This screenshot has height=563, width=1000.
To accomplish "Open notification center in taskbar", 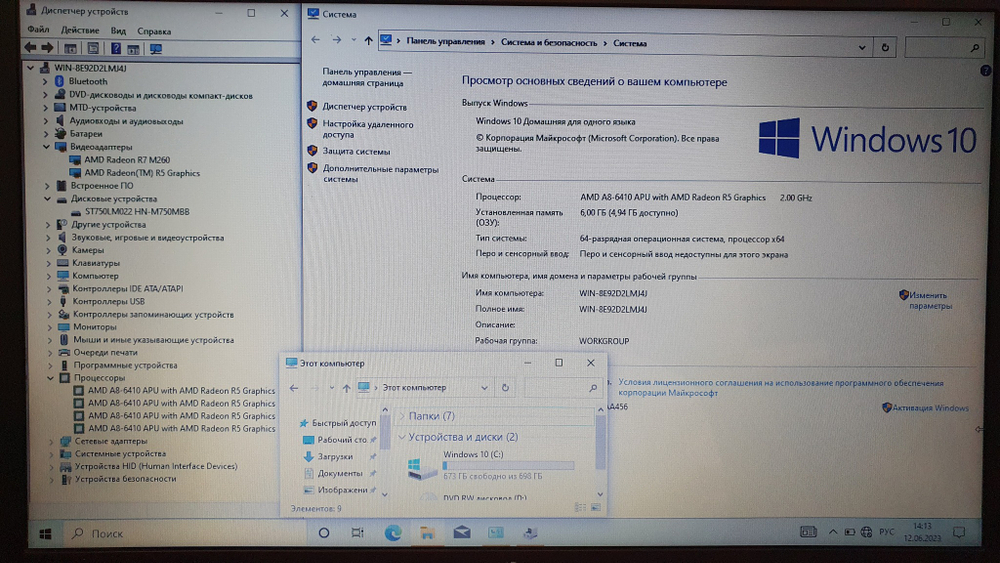I will click(959, 532).
